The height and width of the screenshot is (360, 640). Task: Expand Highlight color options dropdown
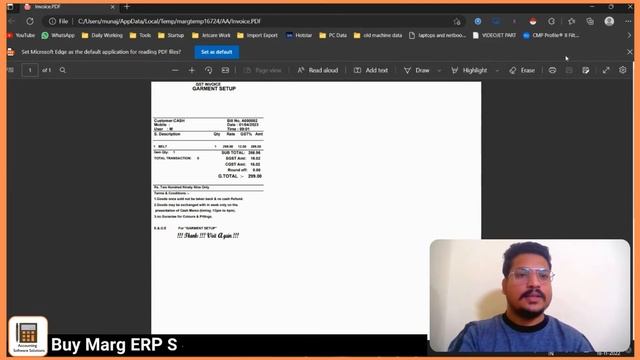(x=497, y=70)
